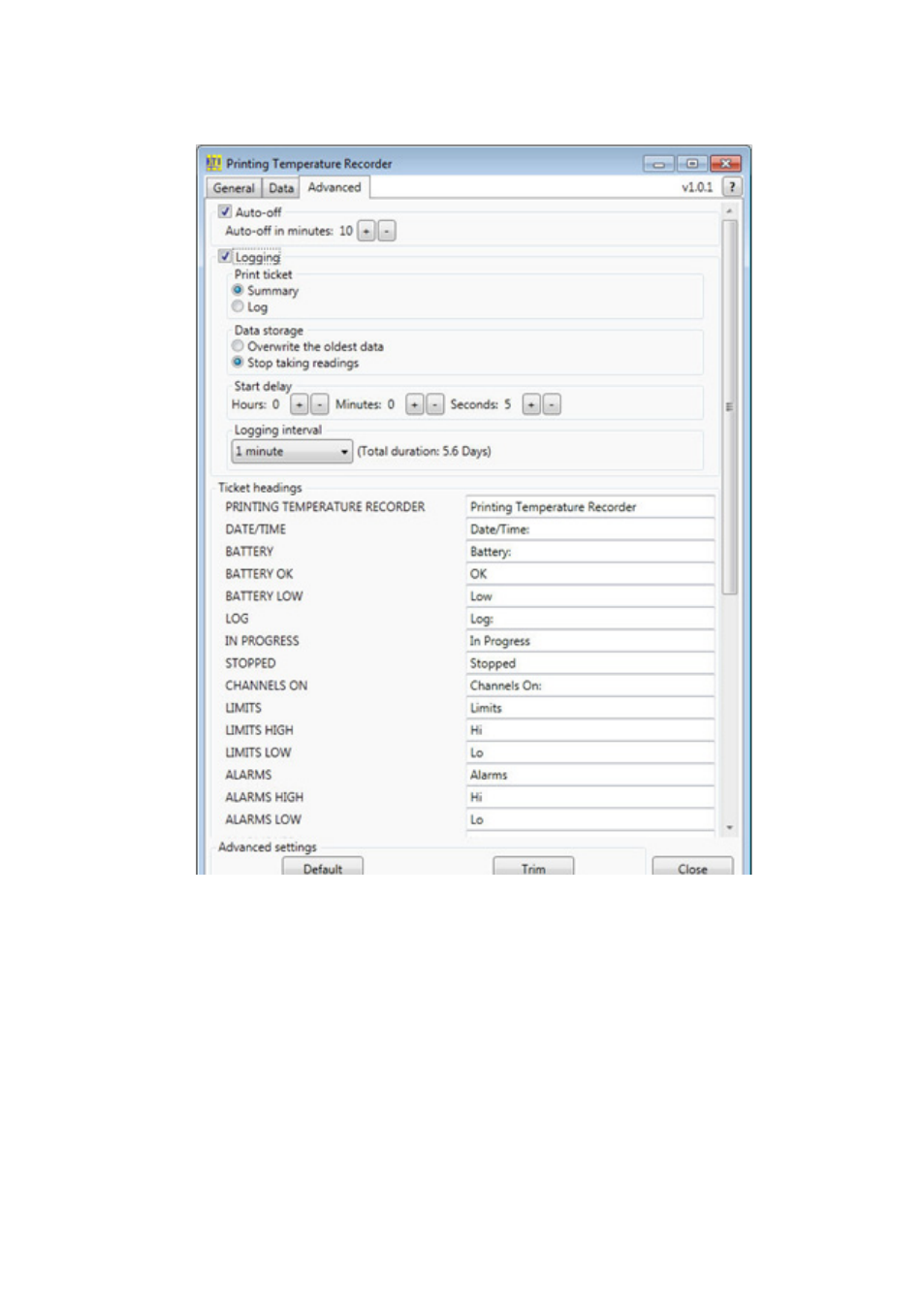Minimize the Printing Temperature Recorder window
Image resolution: width=924 pixels, height=1311 pixels.
658,164
